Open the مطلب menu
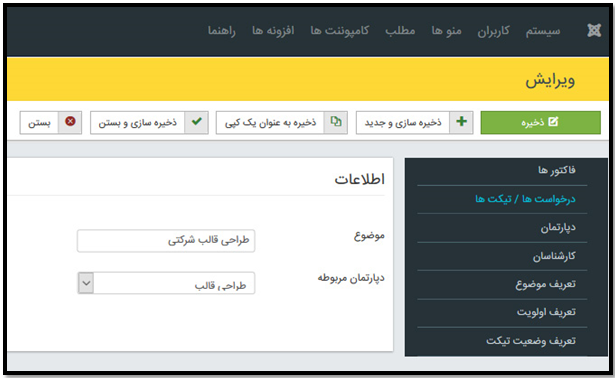 click(400, 31)
